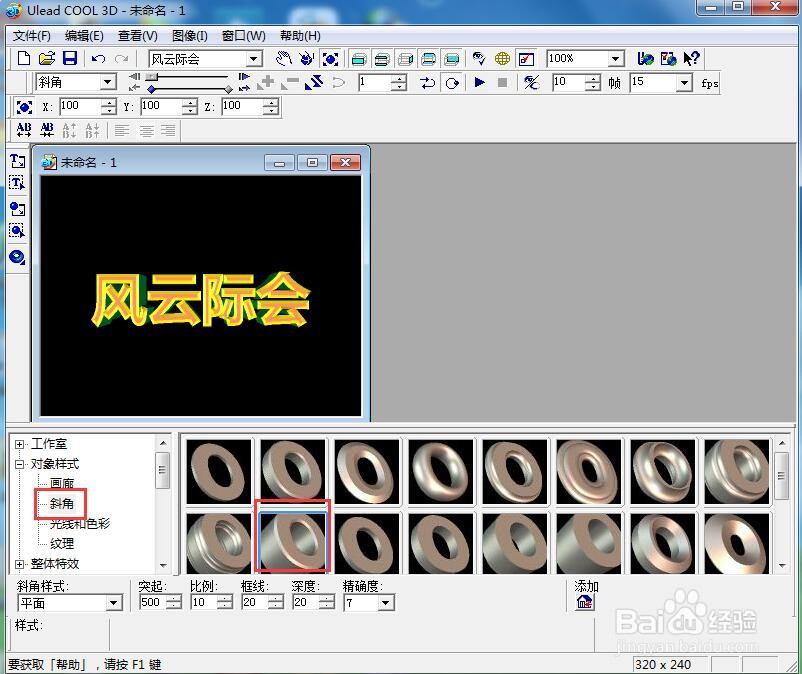Toggle front face selection icon
This screenshot has height=674, width=802.
pos(359,59)
